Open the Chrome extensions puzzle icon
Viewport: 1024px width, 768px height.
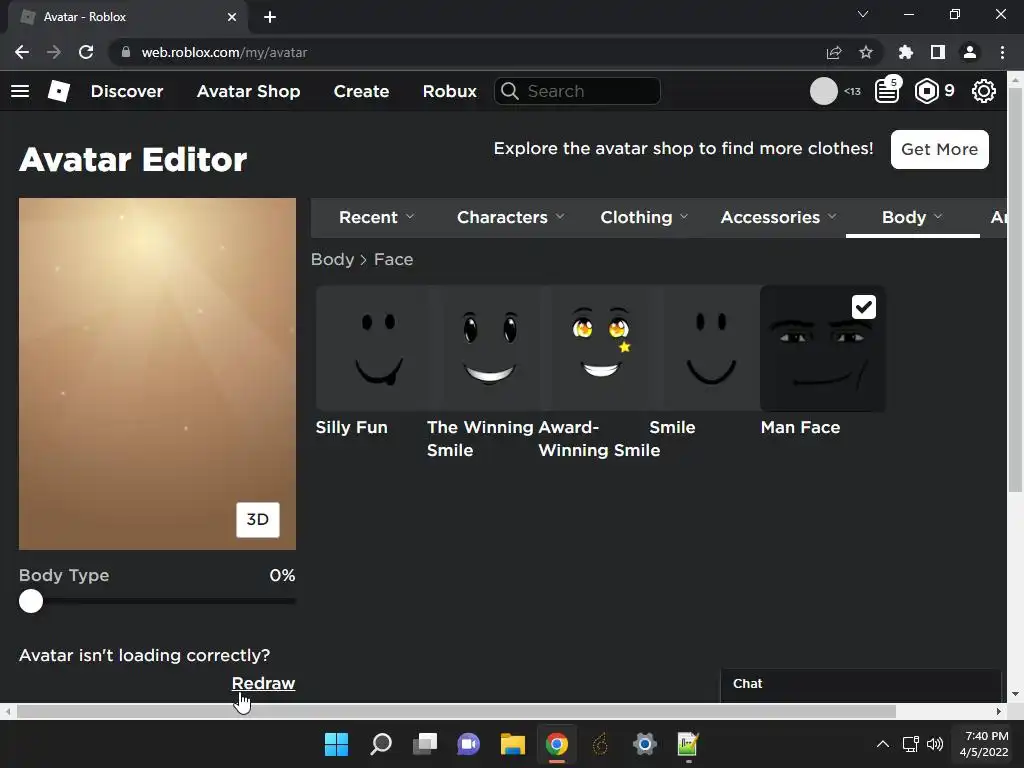(x=906, y=52)
